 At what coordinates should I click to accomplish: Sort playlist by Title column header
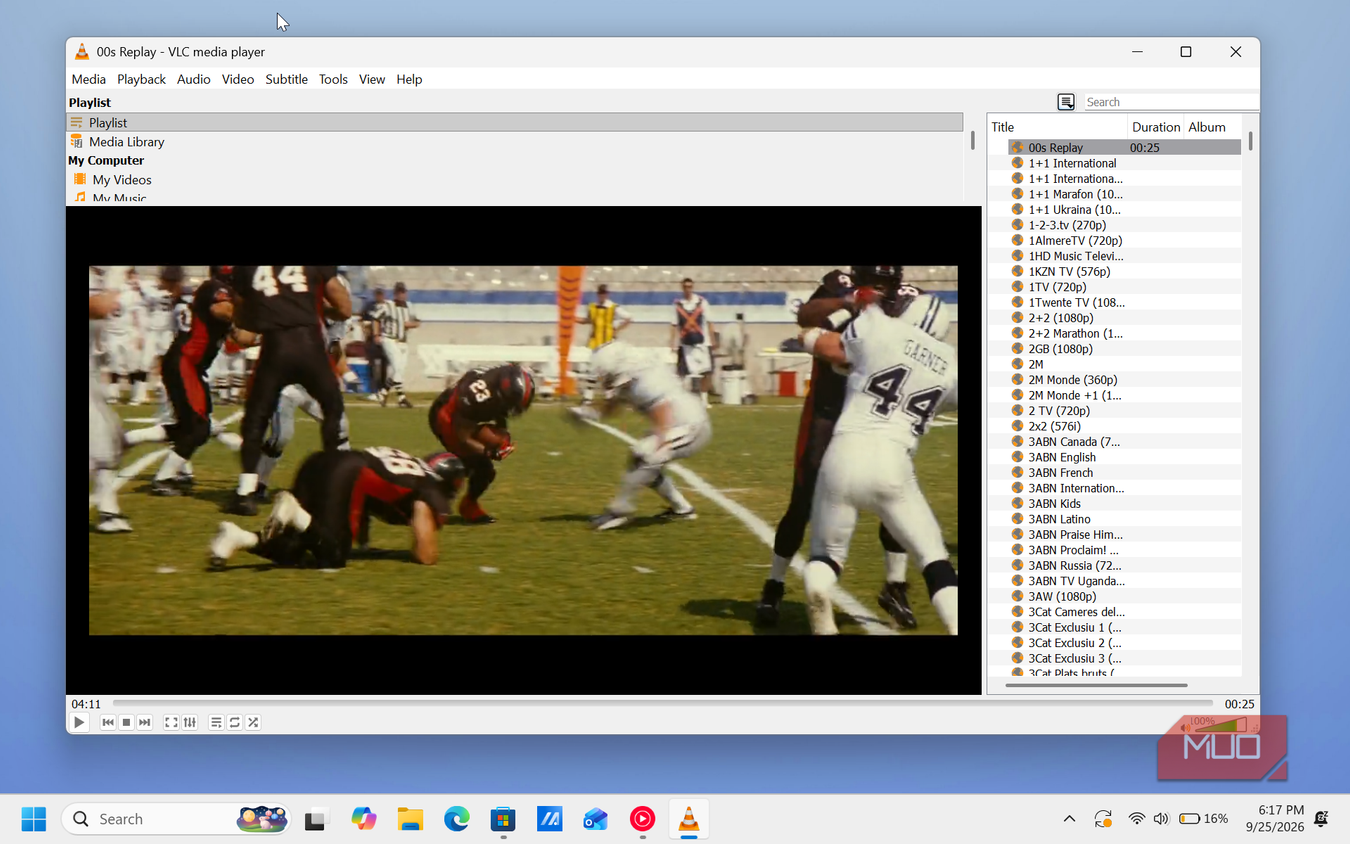[x=1057, y=127]
